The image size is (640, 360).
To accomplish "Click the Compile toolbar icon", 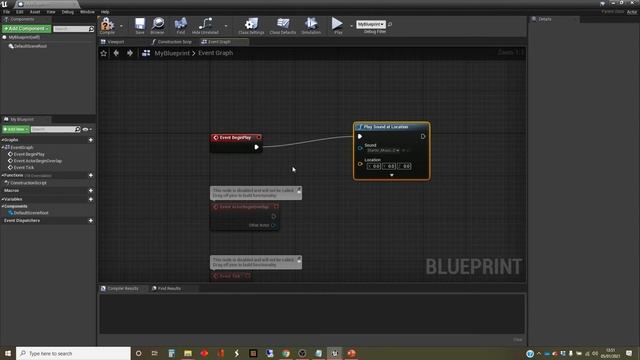I will [x=107, y=26].
